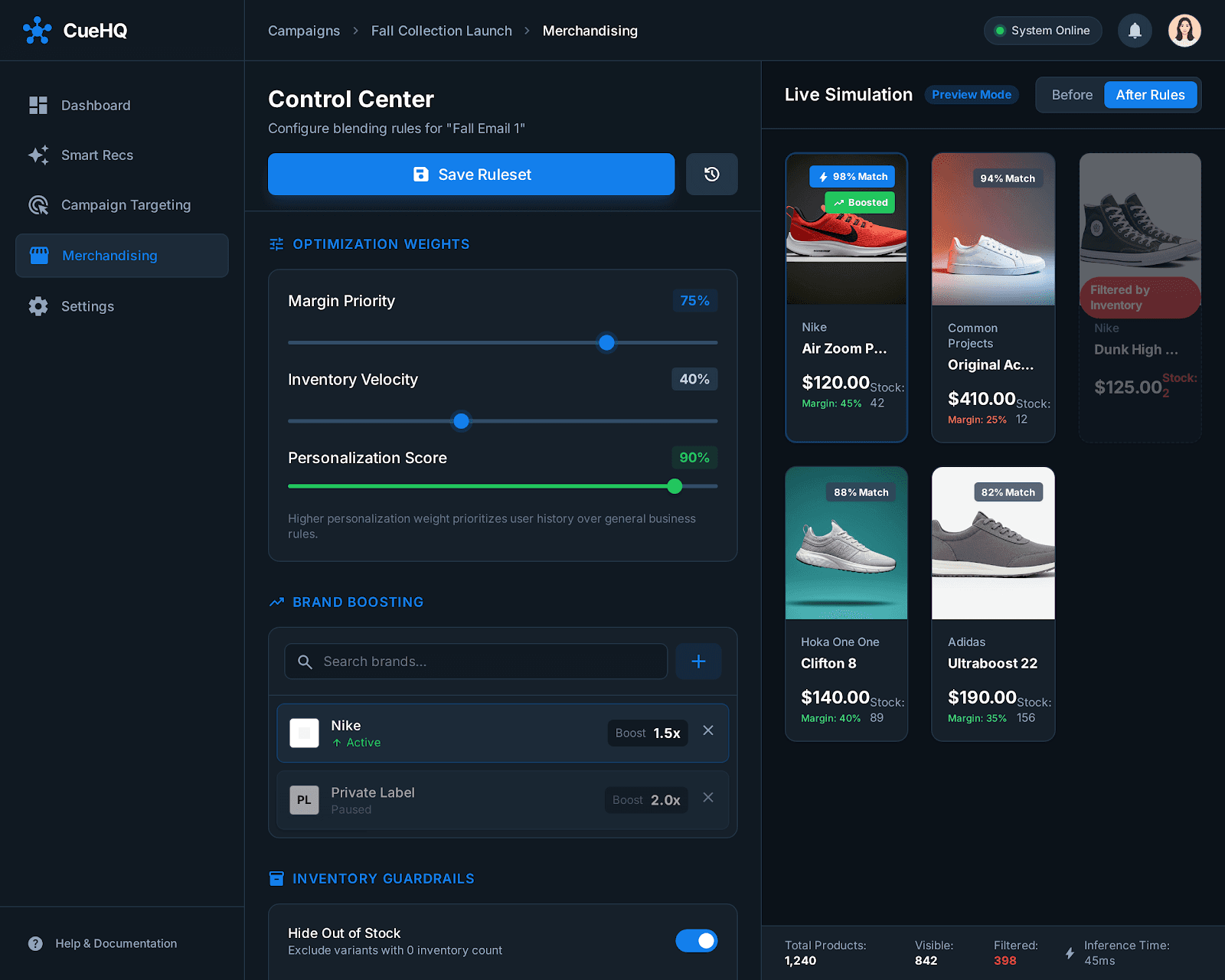Open the CueHQ logo home icon

[36, 31]
